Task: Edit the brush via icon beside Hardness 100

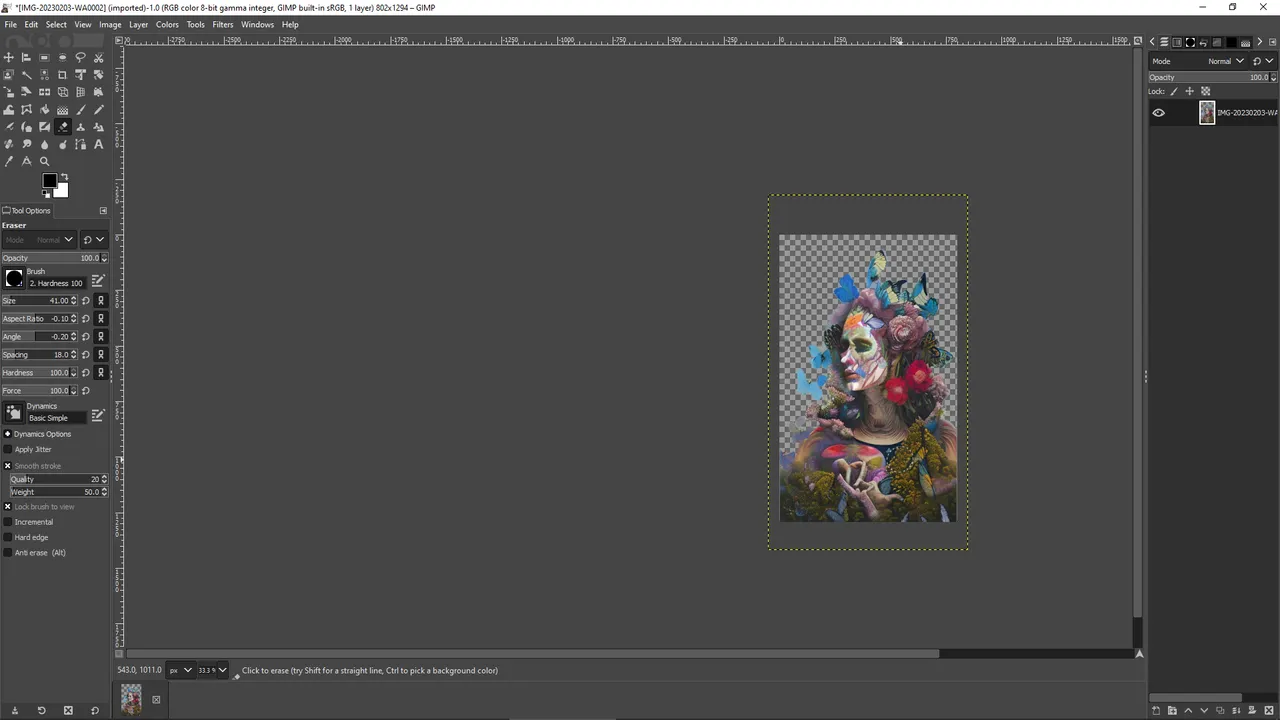Action: 98,282
